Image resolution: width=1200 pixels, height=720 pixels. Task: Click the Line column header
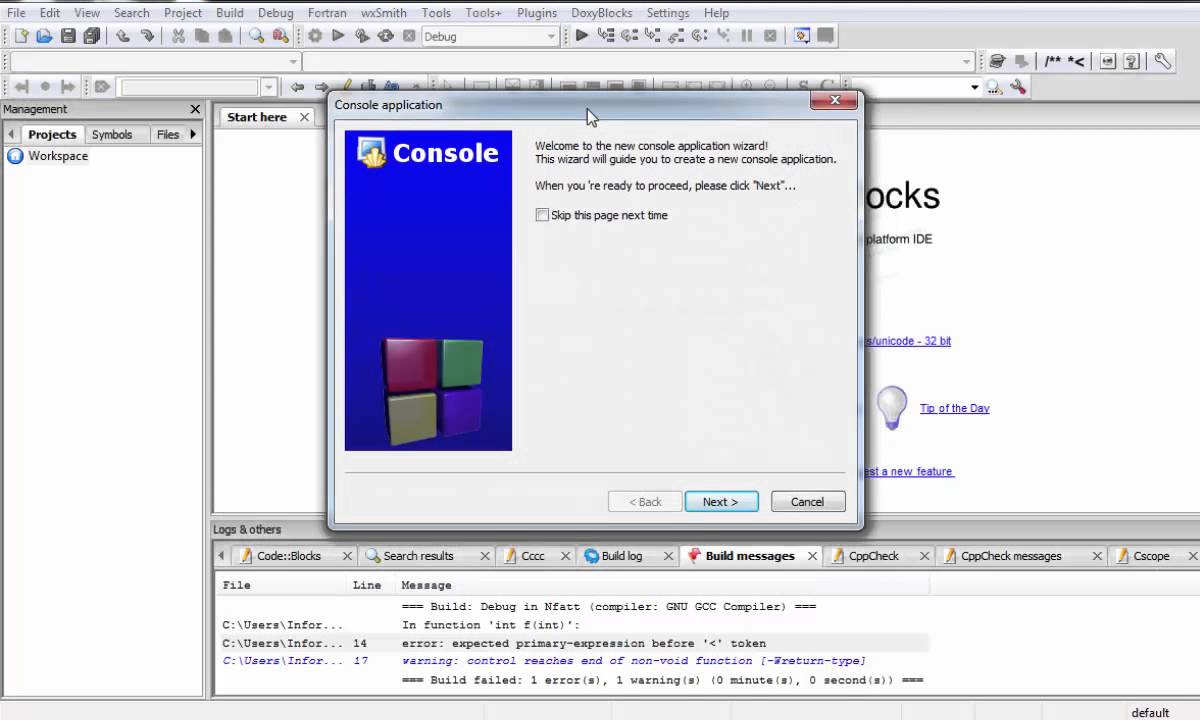367,585
